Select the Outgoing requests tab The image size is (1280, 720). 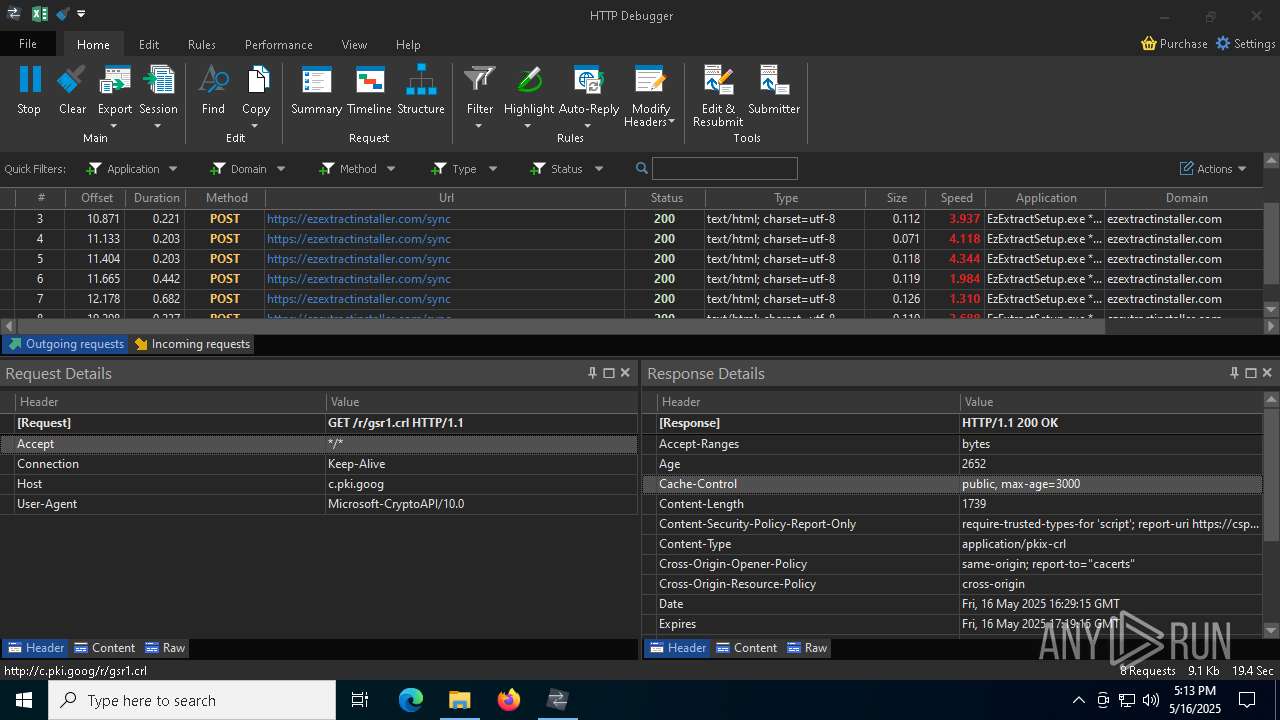coord(66,344)
